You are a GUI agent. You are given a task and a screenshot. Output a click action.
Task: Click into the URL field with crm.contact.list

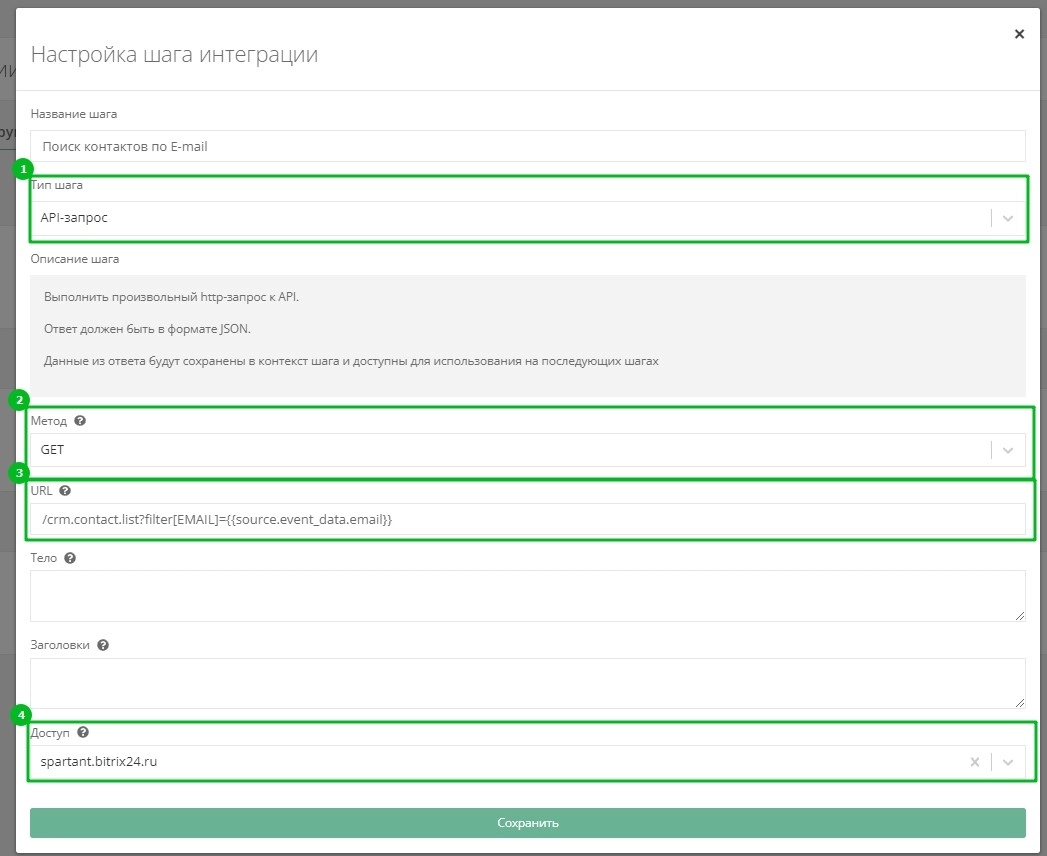(x=527, y=519)
